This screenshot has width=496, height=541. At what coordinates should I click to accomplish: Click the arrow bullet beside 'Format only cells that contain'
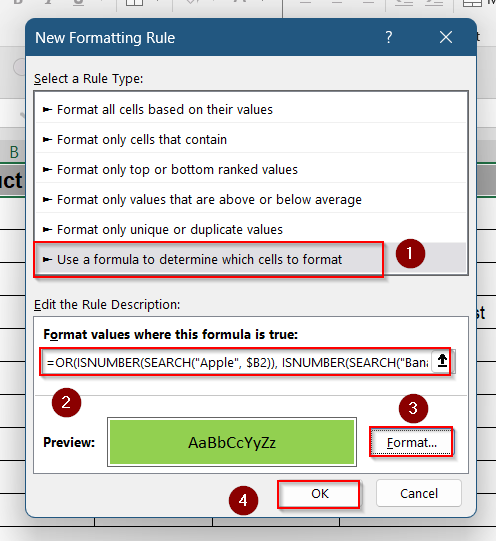point(47,140)
